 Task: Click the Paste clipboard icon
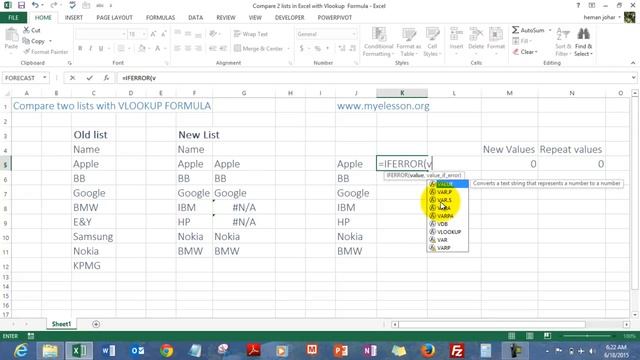coord(11,36)
